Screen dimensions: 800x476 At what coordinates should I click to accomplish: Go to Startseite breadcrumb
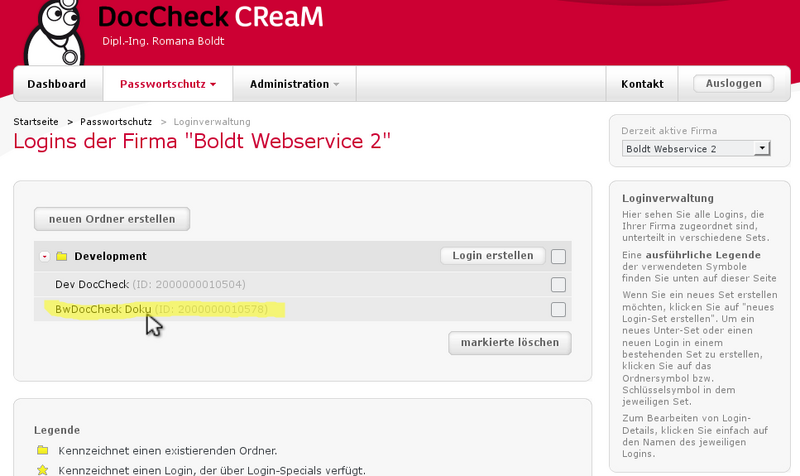click(x=36, y=122)
